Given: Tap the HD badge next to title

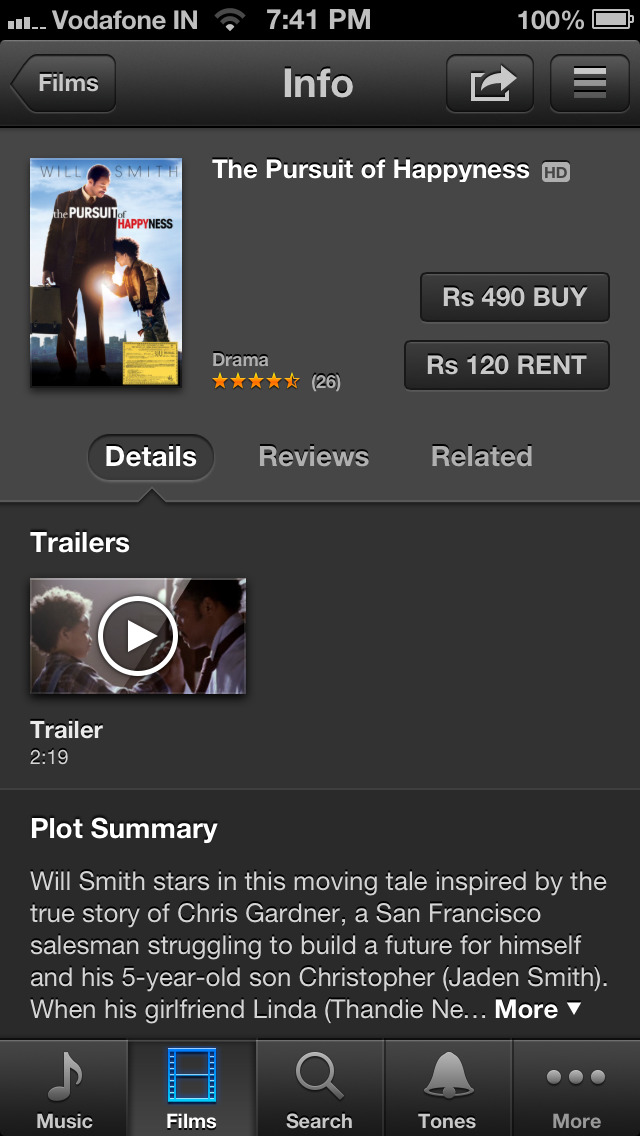Looking at the screenshot, I should tap(556, 172).
